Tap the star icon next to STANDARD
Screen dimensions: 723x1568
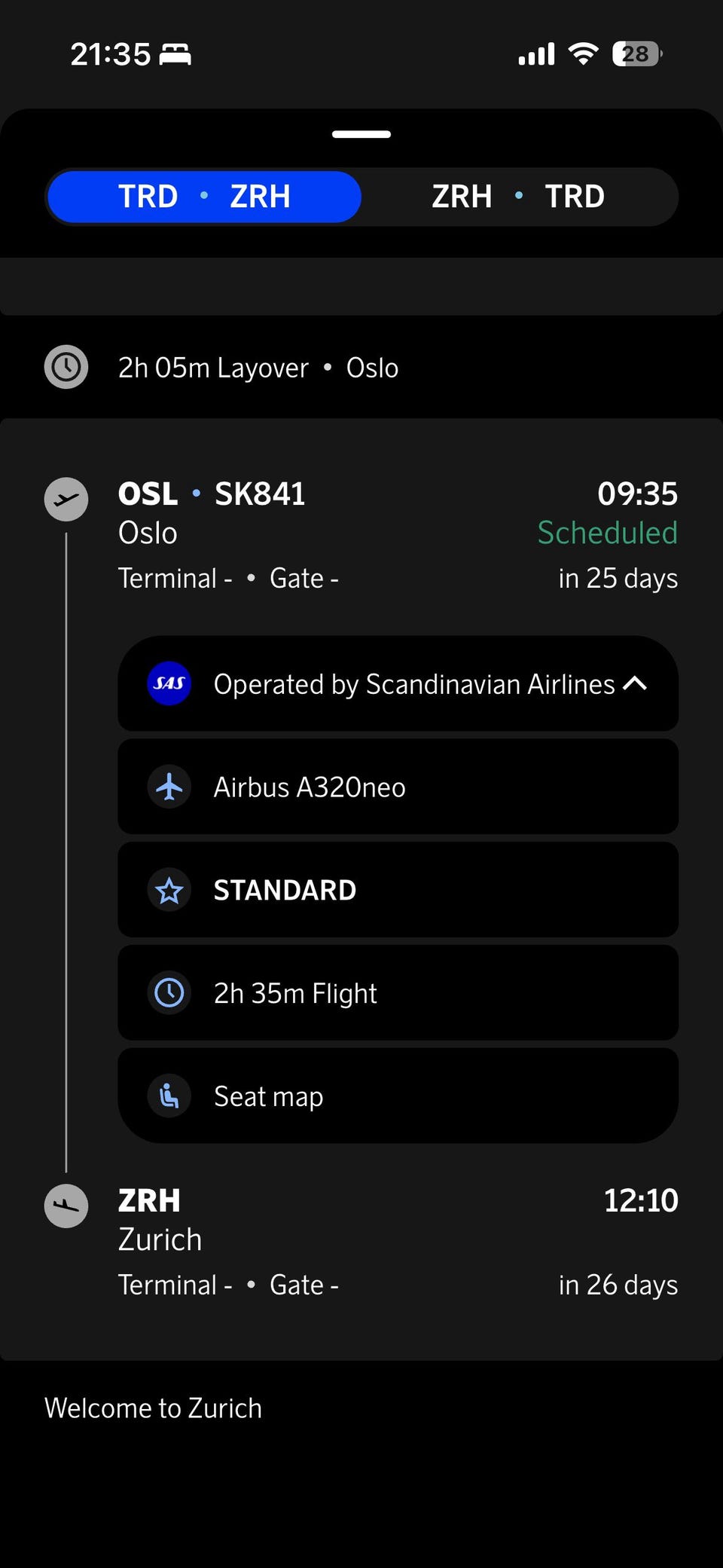(x=169, y=891)
